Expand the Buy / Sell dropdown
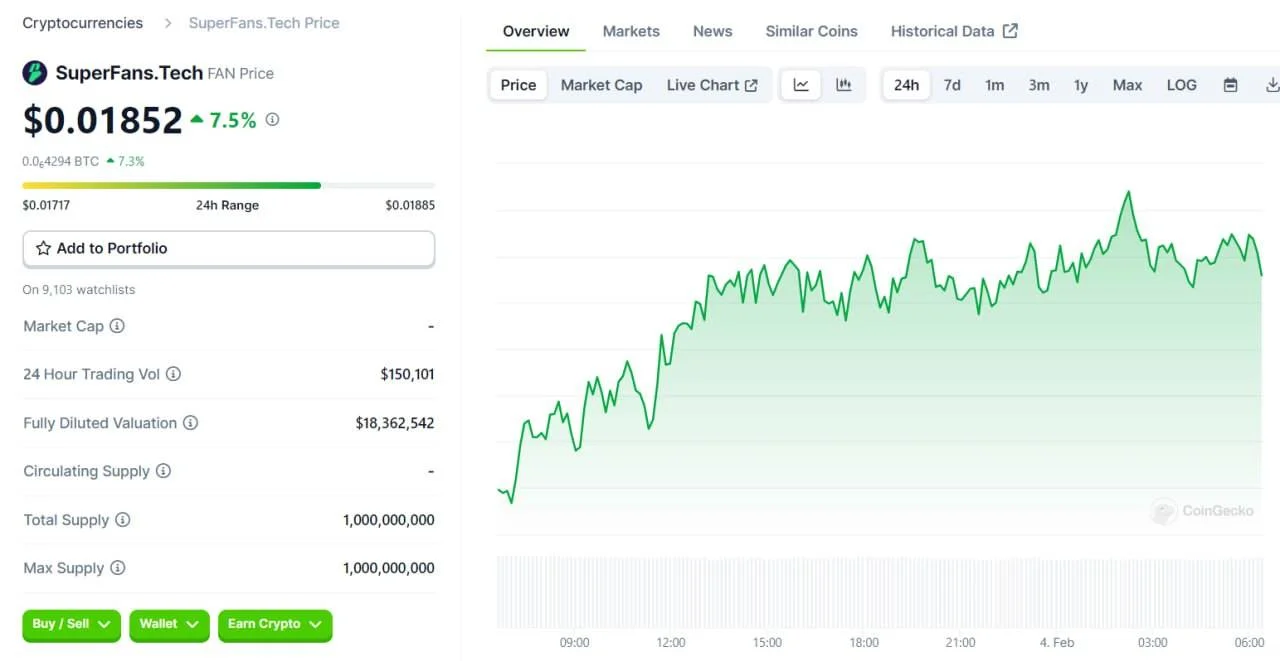1280x661 pixels. (71, 624)
